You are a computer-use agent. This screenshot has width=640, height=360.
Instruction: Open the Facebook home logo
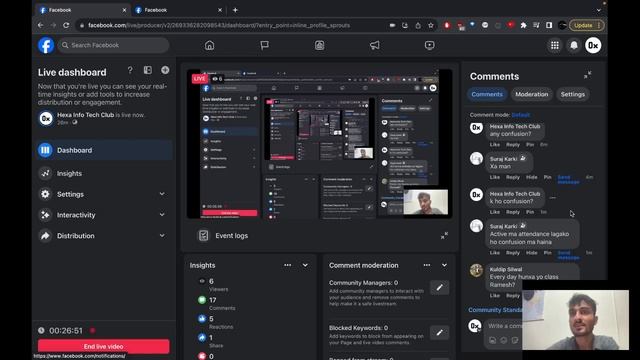46,45
